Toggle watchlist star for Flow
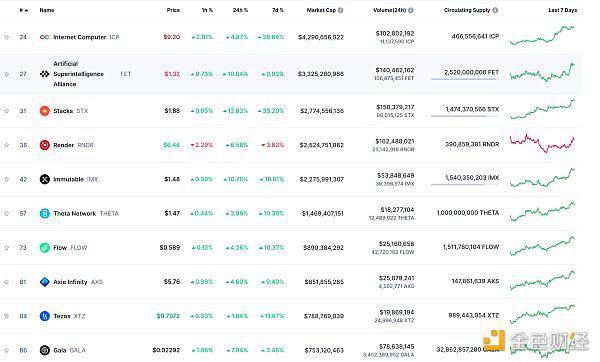The width and height of the screenshot is (600, 362). (7, 248)
